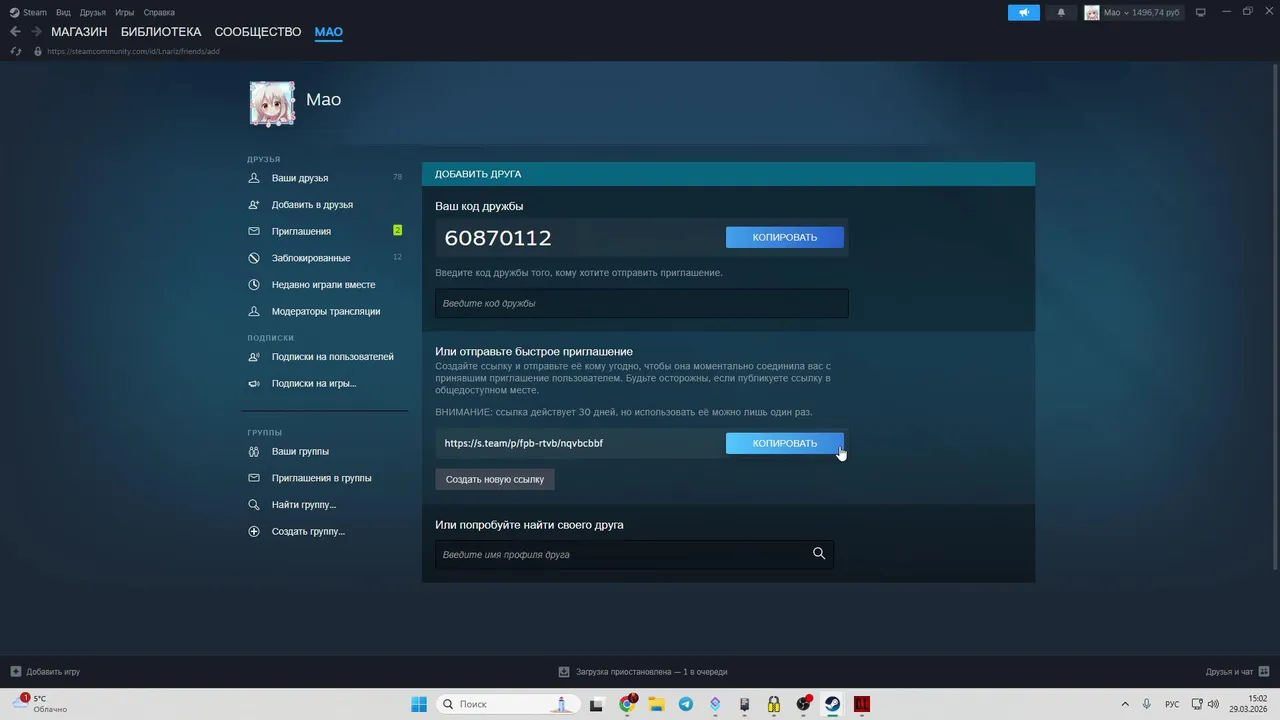This screenshot has width=1280, height=720.
Task: Click the forward navigation arrow
Action: (36, 32)
